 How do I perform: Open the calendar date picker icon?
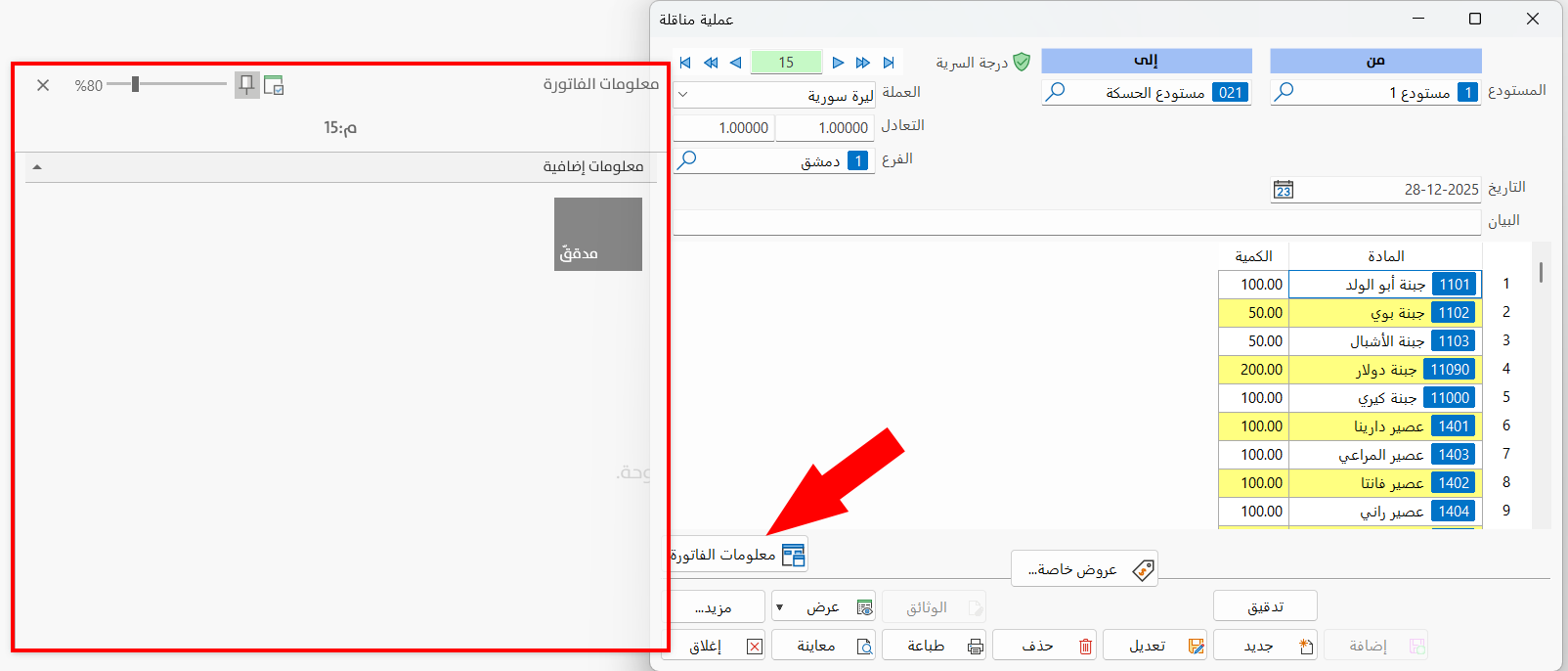point(1284,189)
